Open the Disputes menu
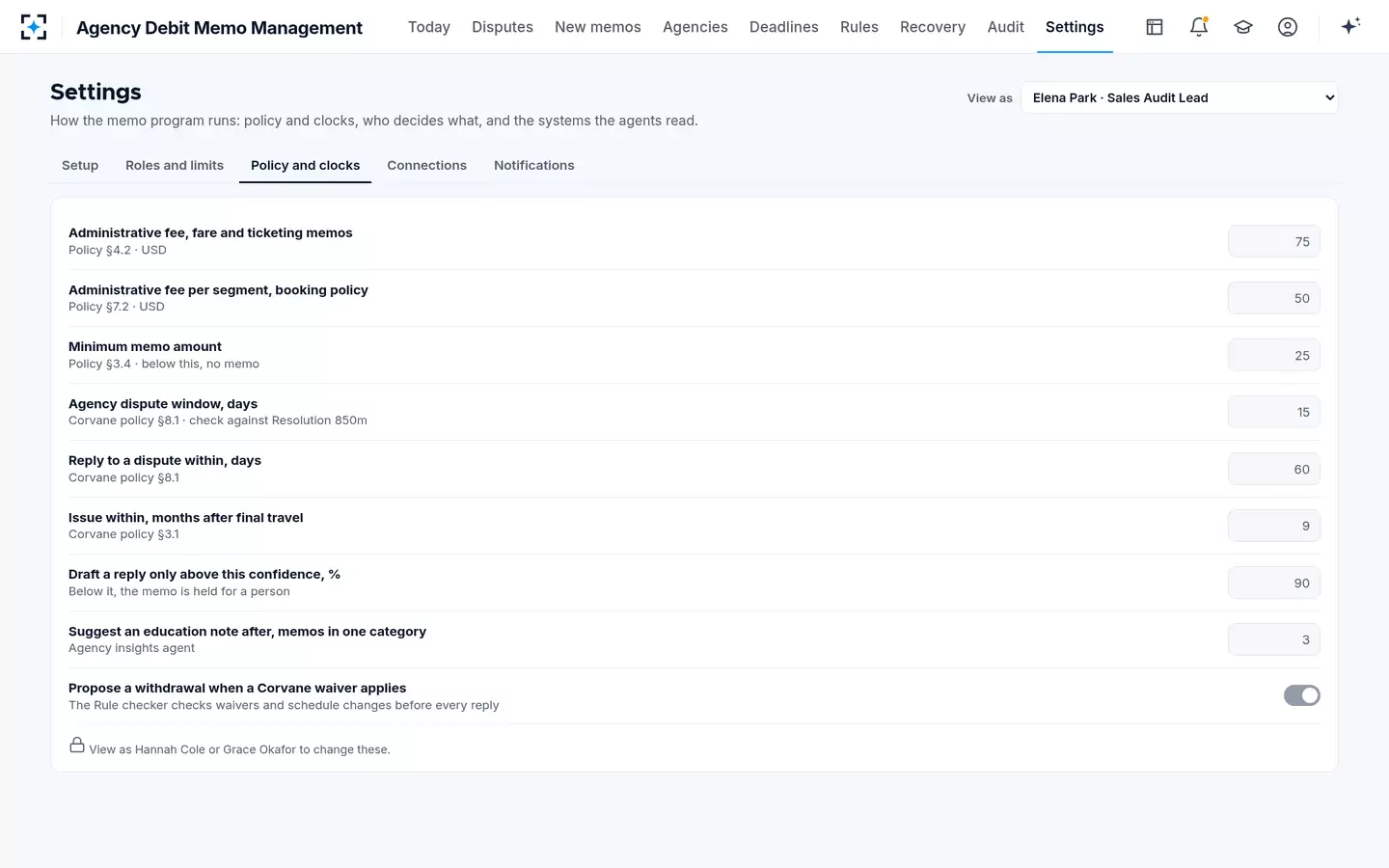Viewport: 1389px width, 868px height. [x=503, y=27]
